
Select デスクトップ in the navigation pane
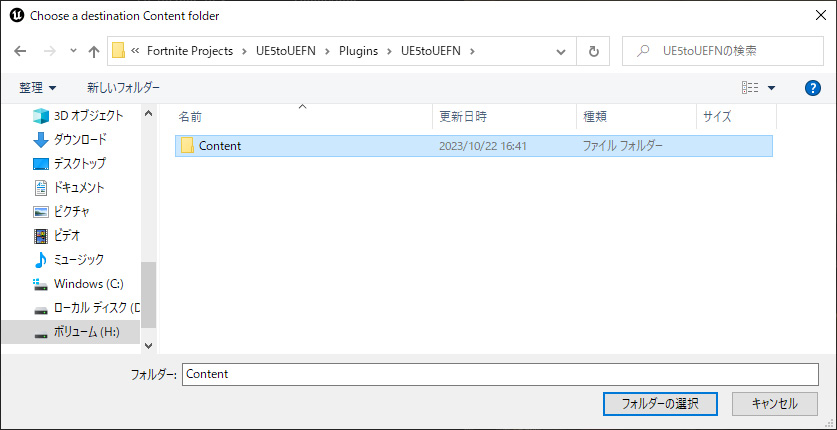[x=70, y=163]
